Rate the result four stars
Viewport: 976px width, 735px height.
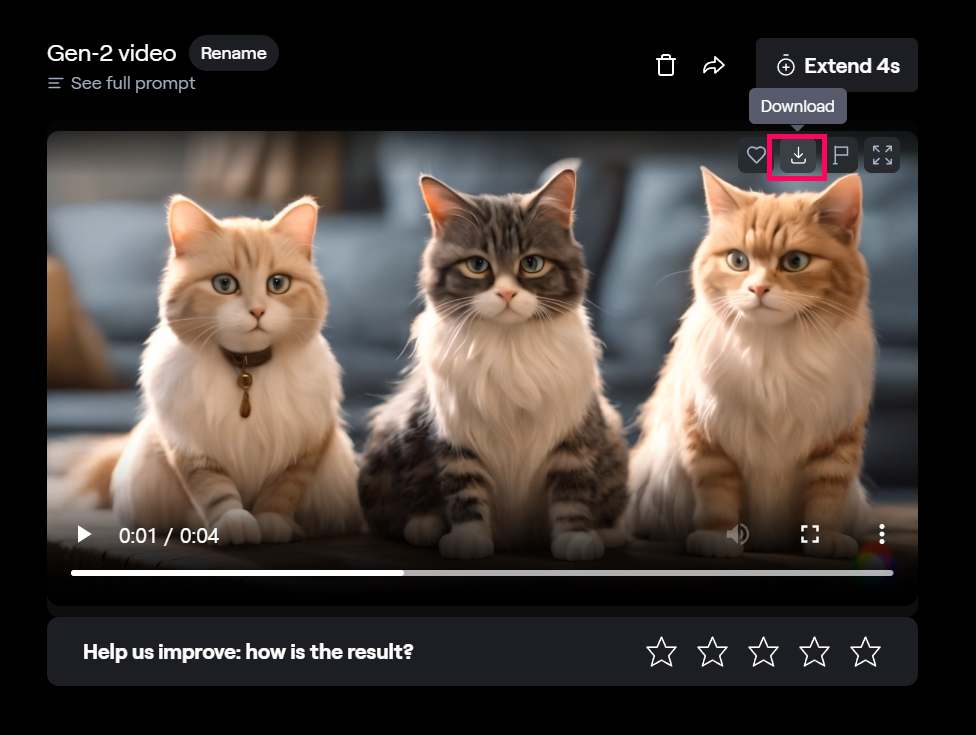814,652
